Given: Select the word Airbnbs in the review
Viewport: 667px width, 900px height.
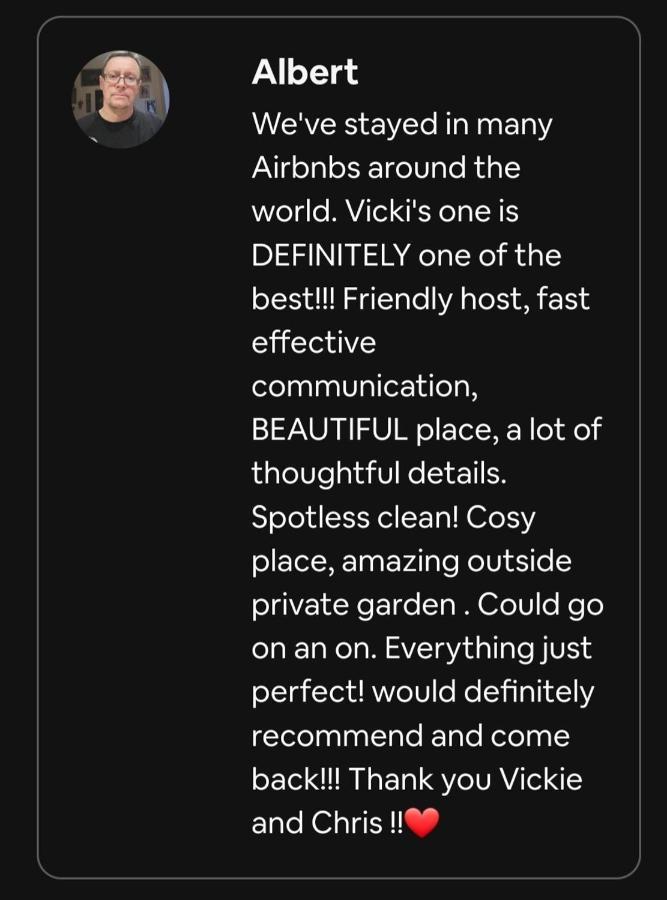Looking at the screenshot, I should (x=306, y=168).
